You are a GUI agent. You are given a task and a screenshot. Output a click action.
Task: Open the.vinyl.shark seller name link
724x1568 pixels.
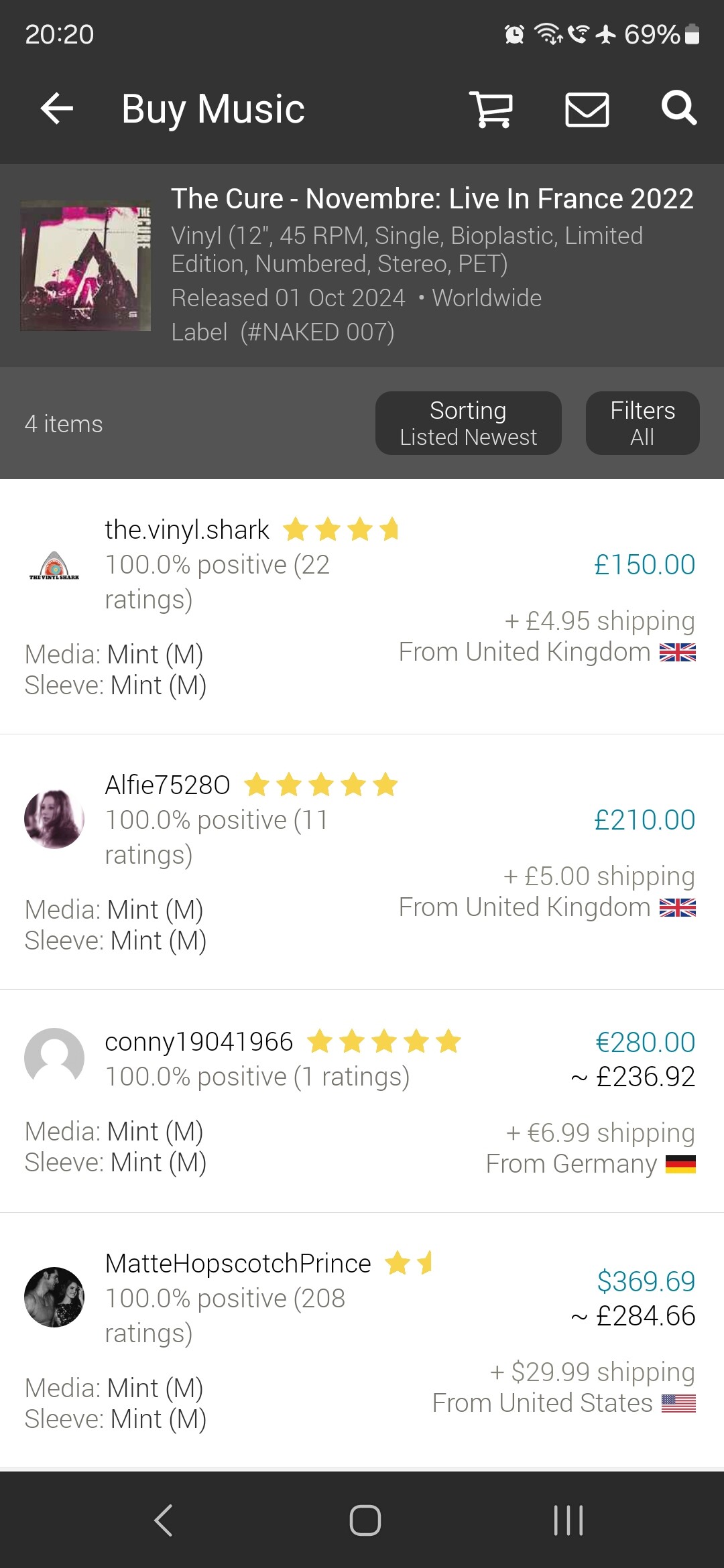187,530
